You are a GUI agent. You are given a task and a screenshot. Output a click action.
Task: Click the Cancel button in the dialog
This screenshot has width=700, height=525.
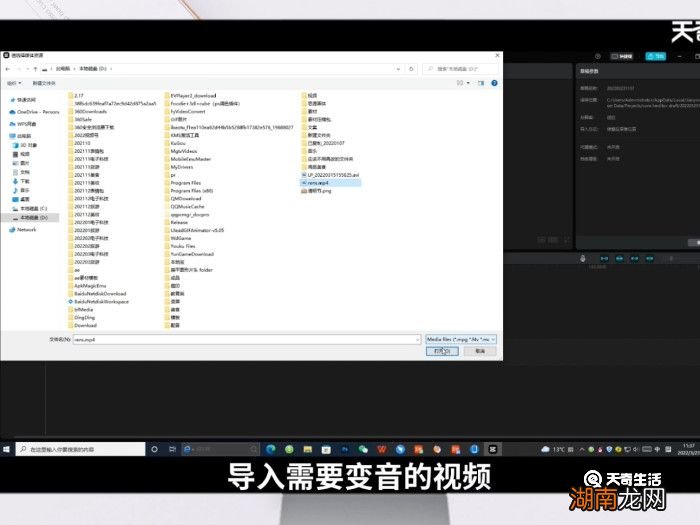coord(480,351)
